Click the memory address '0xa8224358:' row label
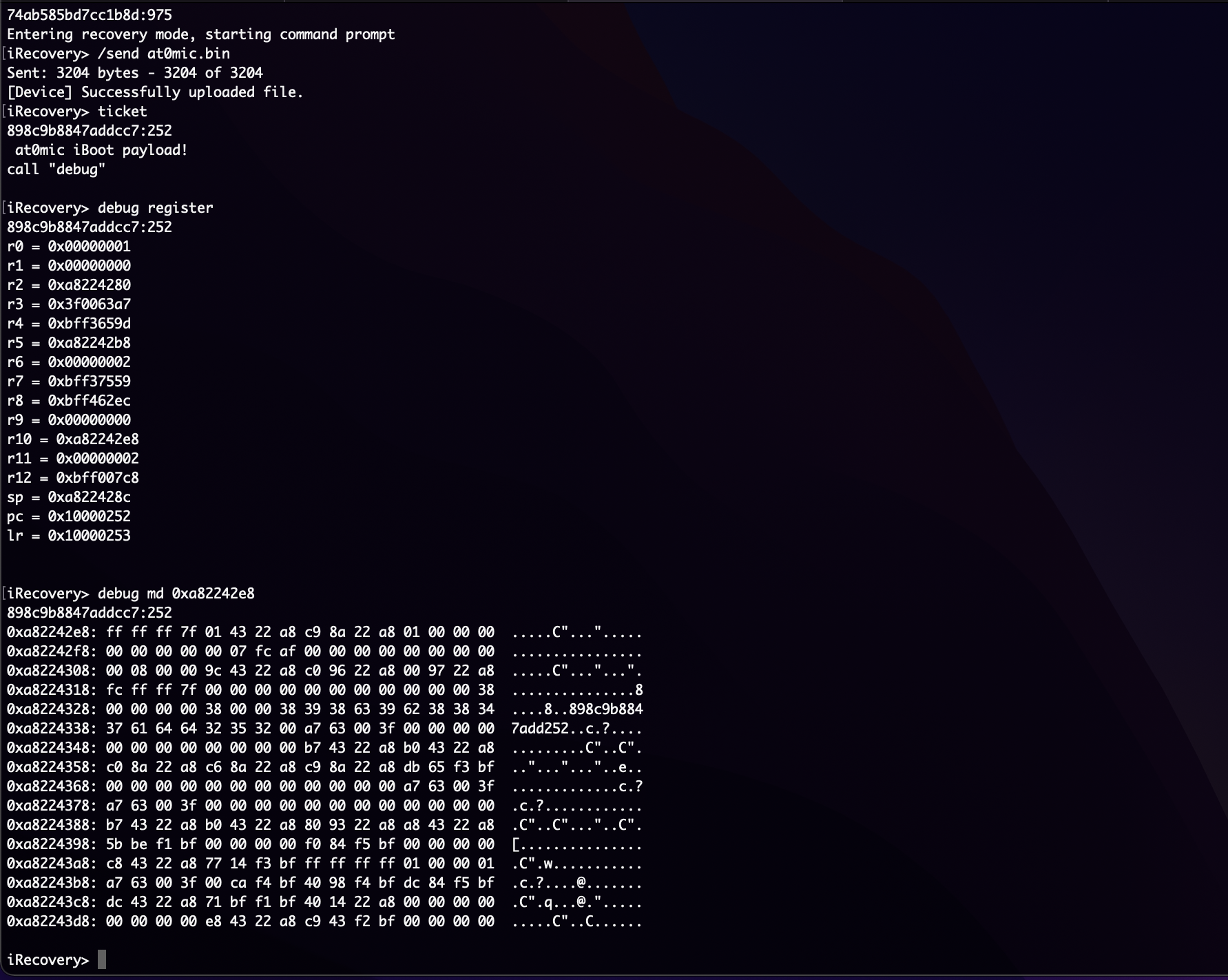Viewport: 1228px width, 980px height. pos(52,767)
